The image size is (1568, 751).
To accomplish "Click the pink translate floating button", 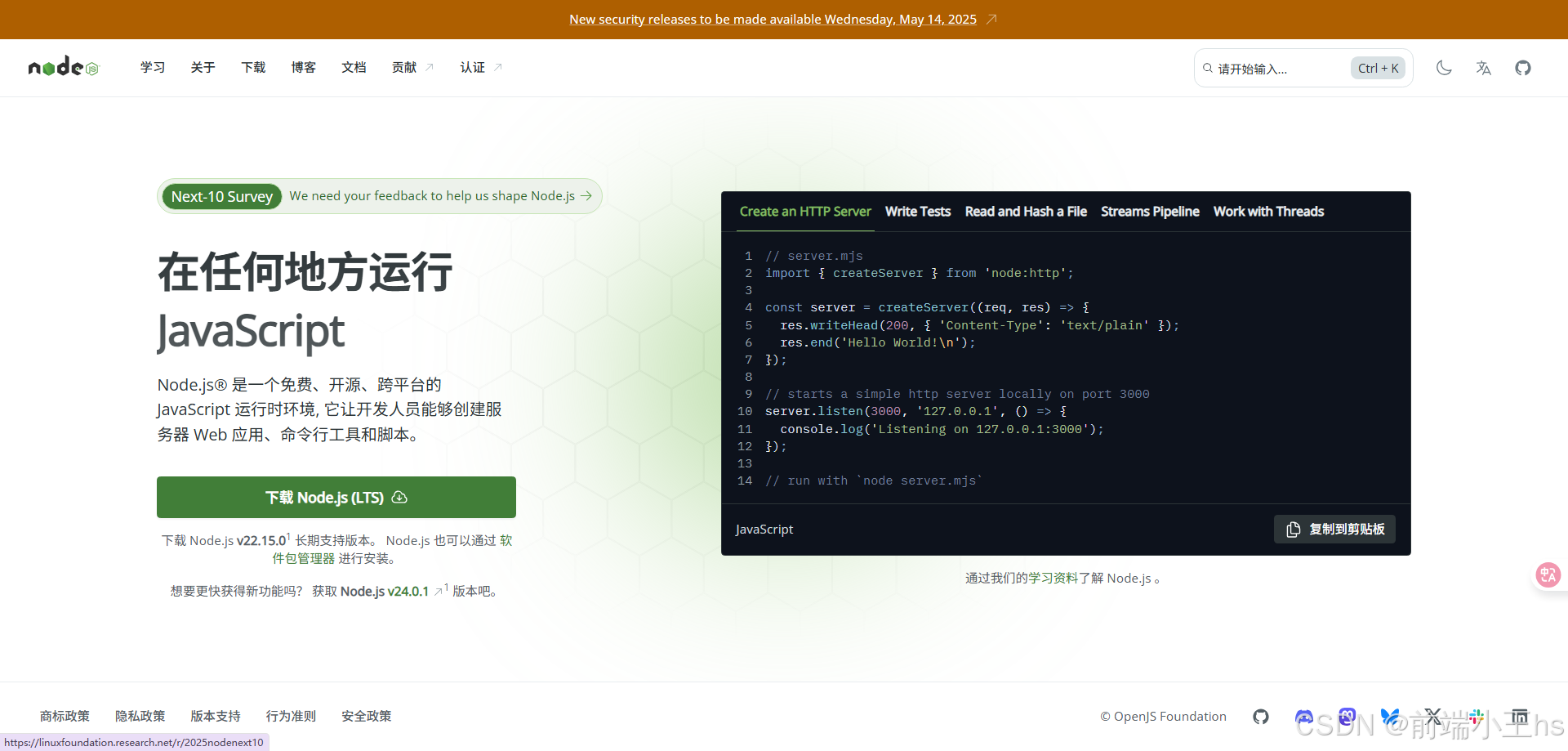I will click(1548, 574).
